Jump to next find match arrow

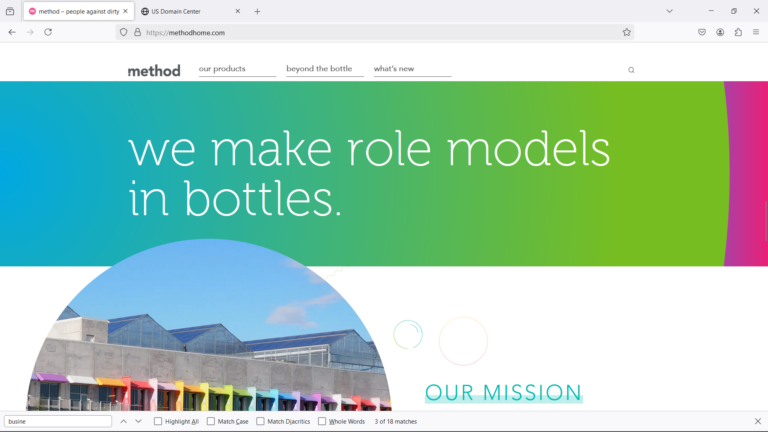pos(139,422)
